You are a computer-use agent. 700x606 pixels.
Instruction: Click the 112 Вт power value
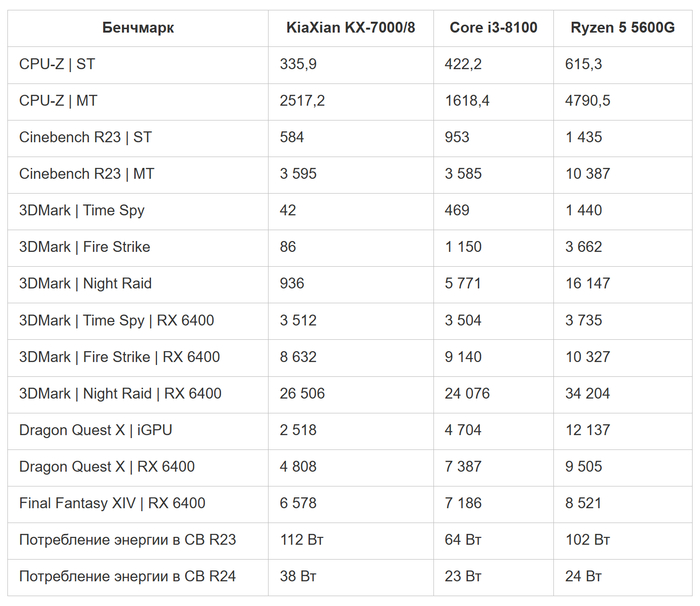coord(302,540)
